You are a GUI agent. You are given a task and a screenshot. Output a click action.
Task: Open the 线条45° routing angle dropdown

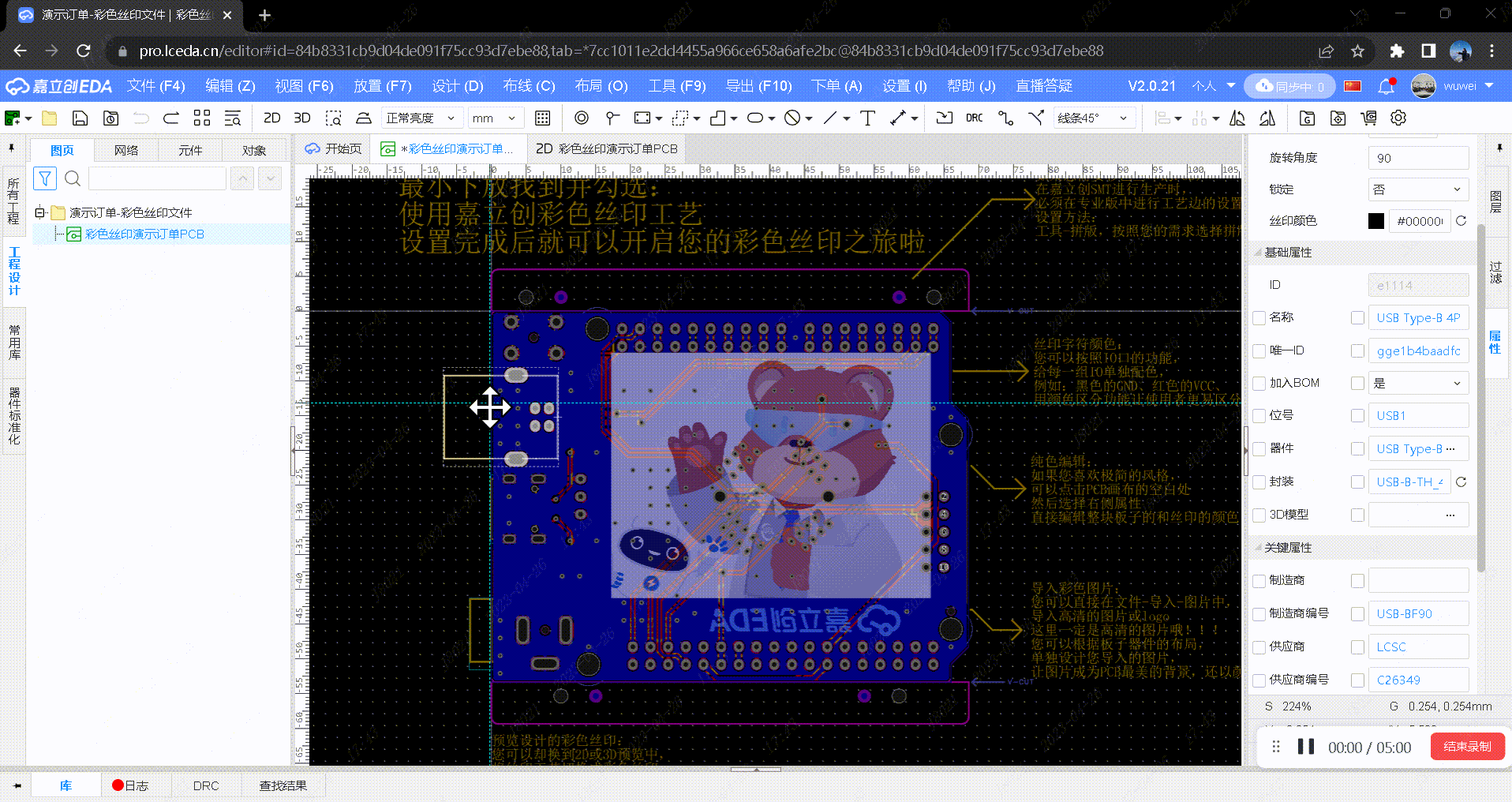point(1094,118)
